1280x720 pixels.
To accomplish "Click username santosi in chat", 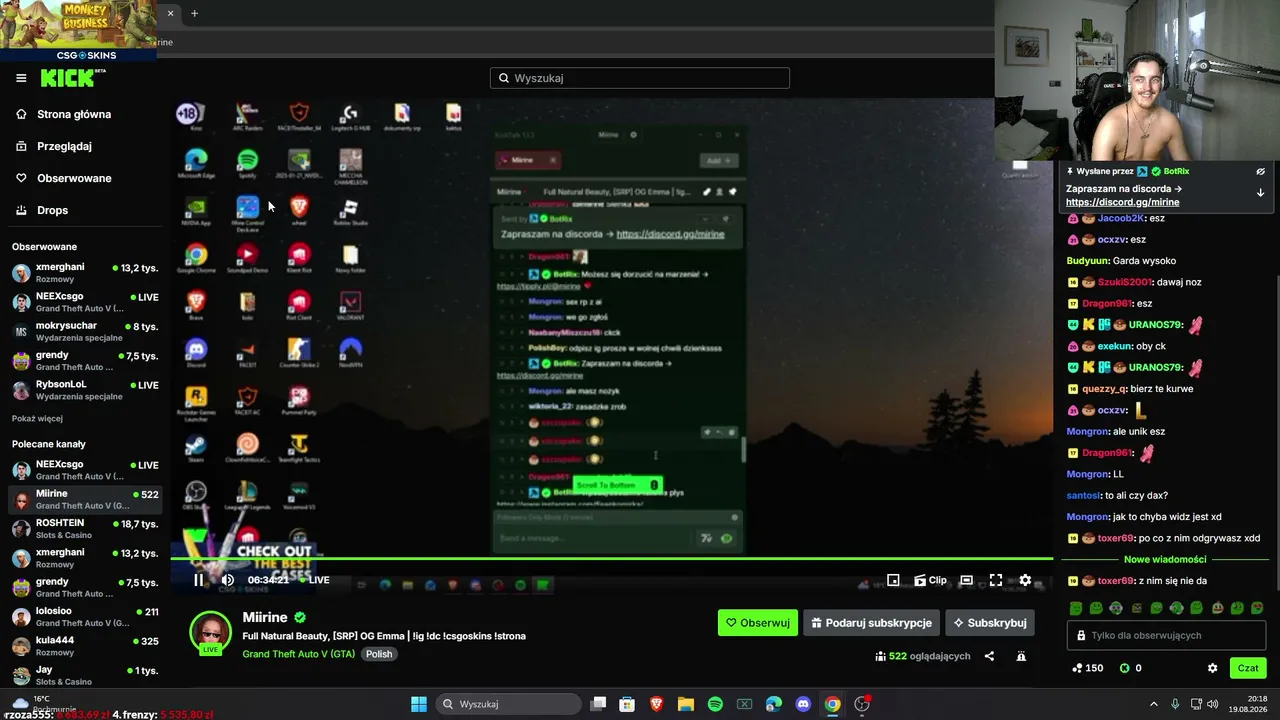I will tap(1083, 495).
